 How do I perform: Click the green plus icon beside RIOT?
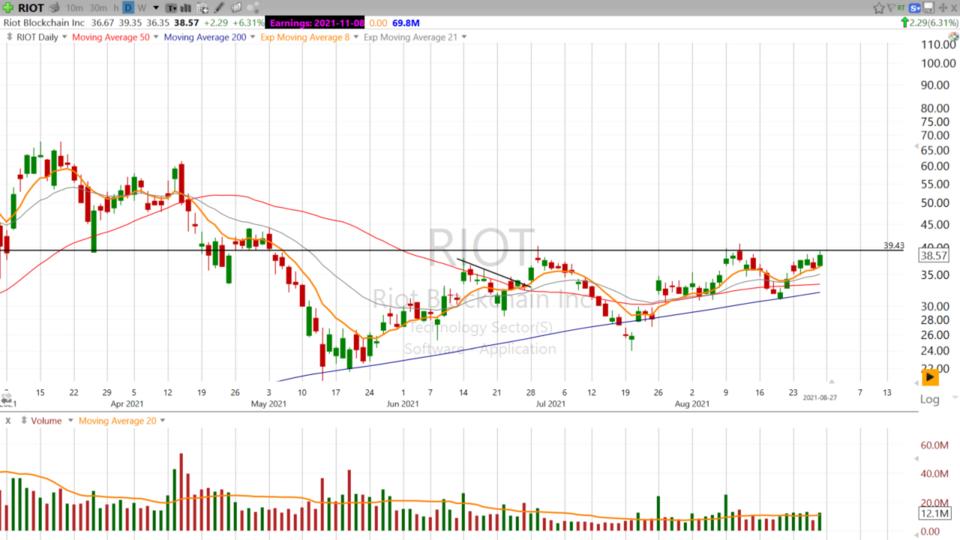(x=8, y=7)
